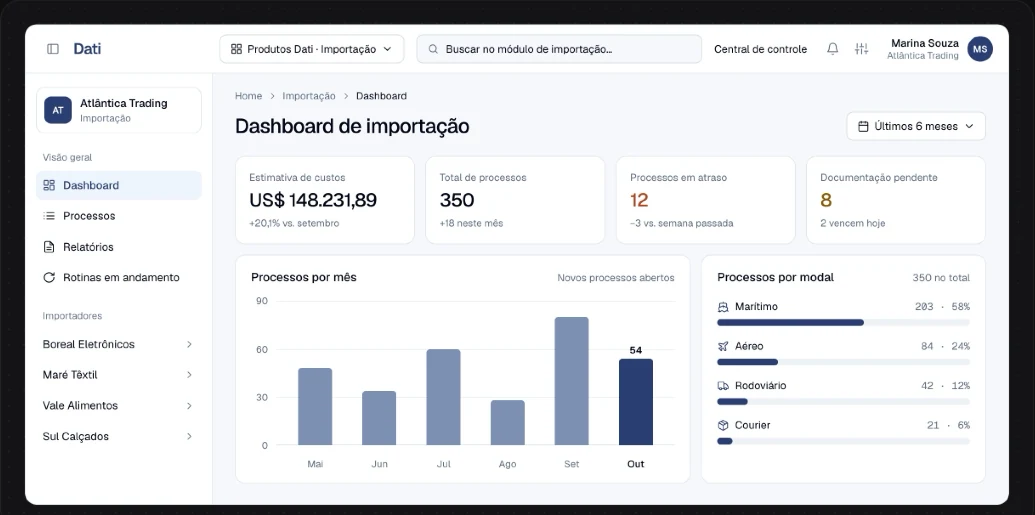Screen dimensions: 1035x515
Task: Open Relatórios in the sidebar
Action: pyautogui.click(x=119, y=247)
